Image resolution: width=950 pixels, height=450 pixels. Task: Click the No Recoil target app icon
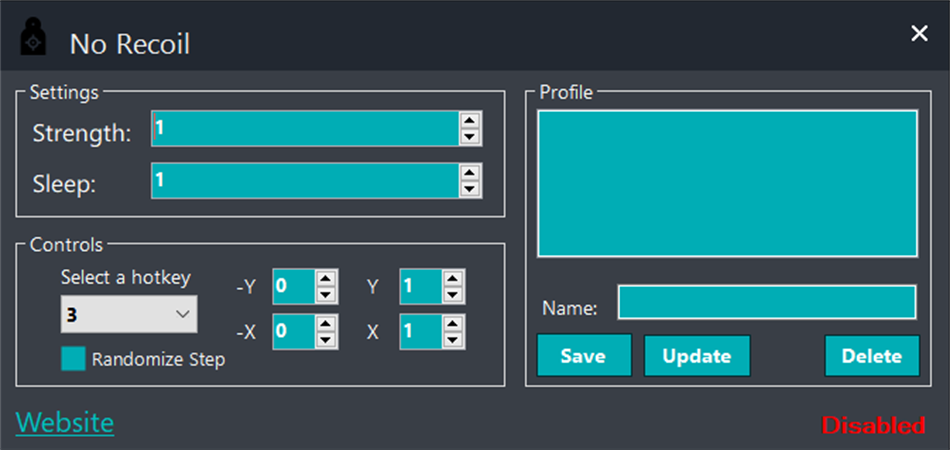[33, 38]
